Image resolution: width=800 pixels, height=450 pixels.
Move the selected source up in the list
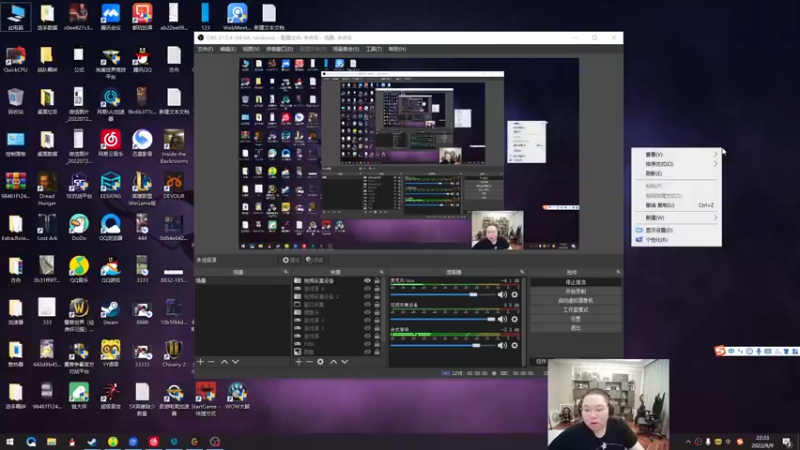334,362
